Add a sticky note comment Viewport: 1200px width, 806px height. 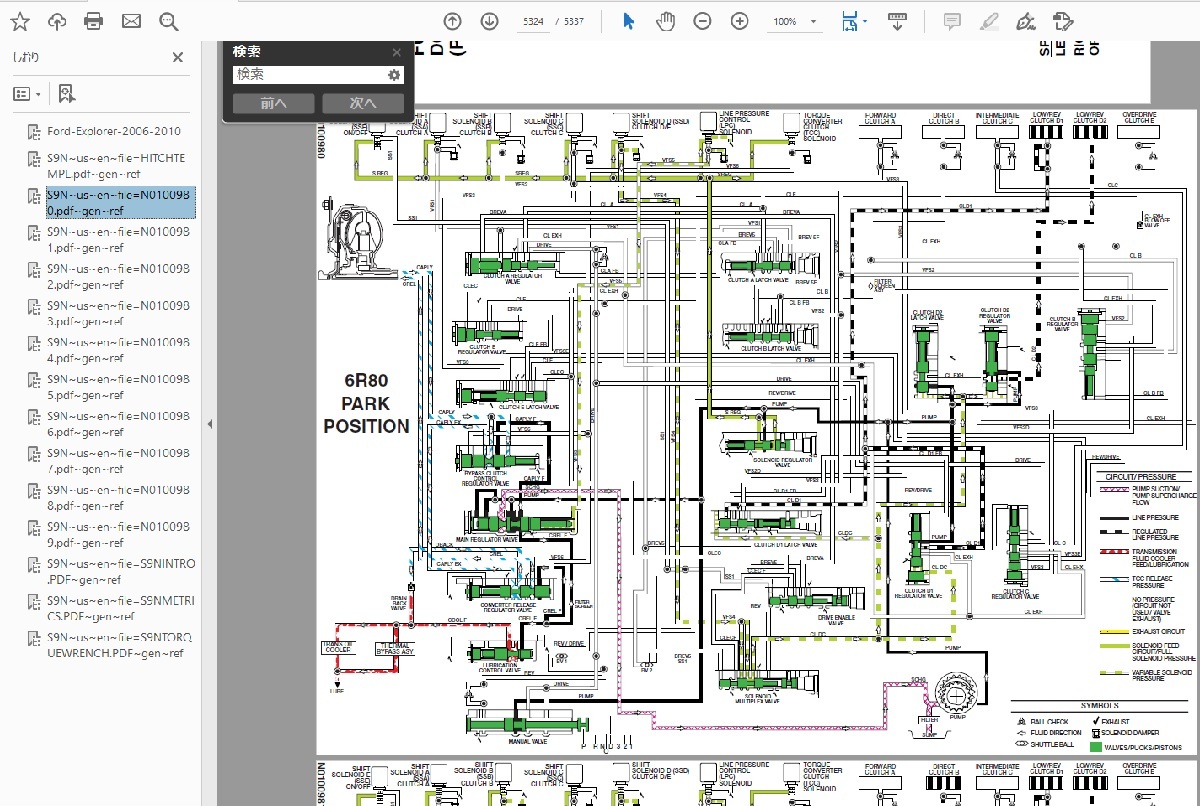[x=952, y=21]
